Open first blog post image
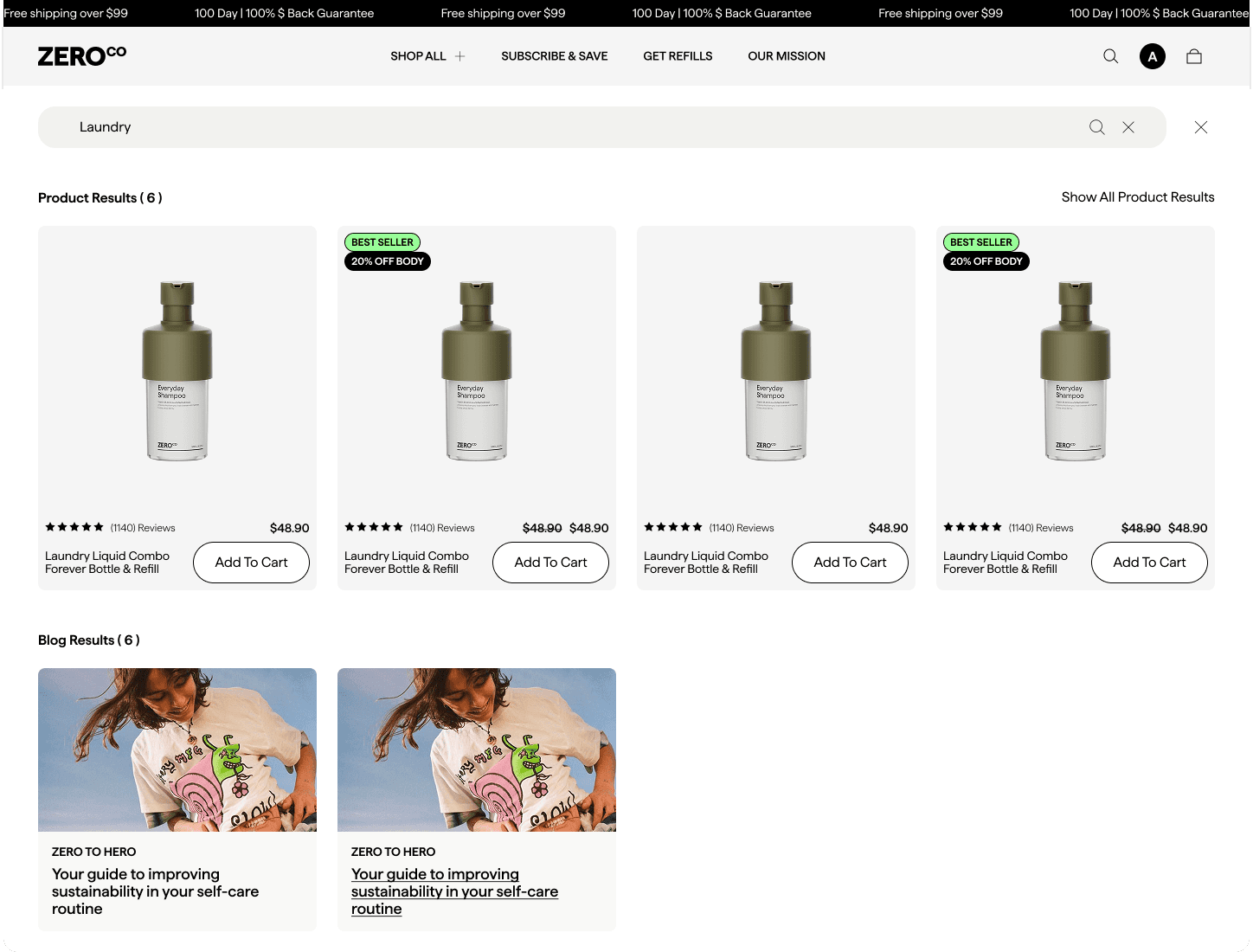 pos(177,749)
